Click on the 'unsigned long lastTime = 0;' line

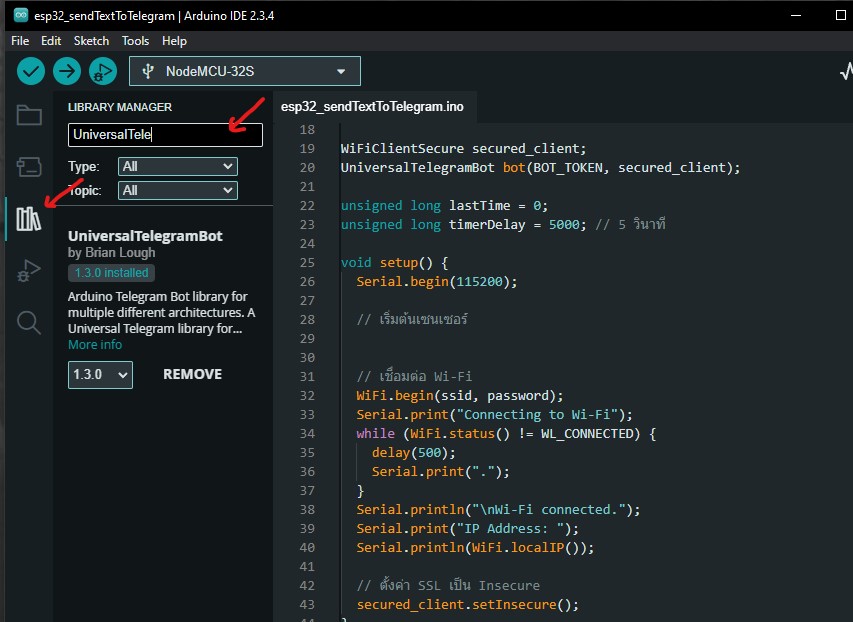pyautogui.click(x=444, y=206)
